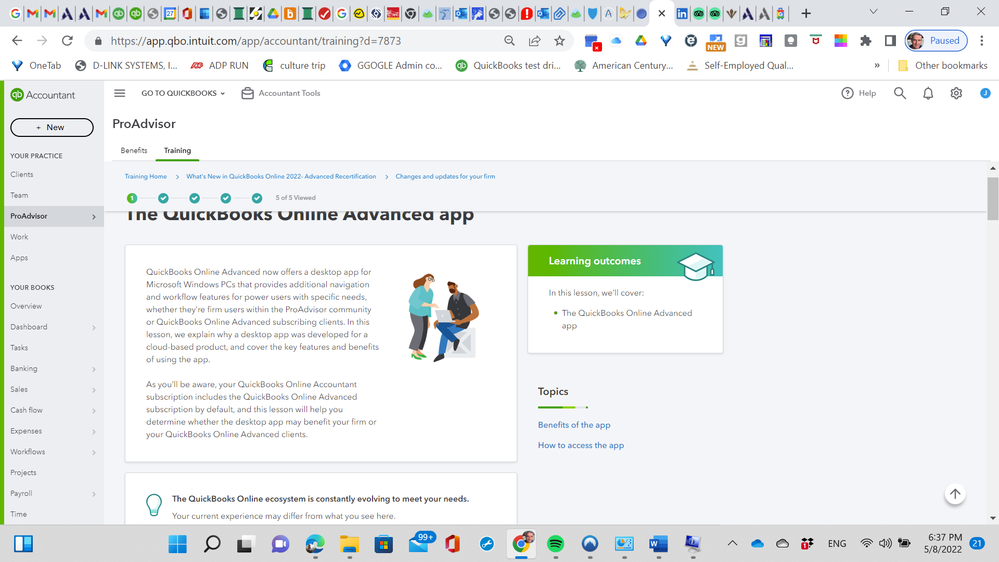The image size is (999, 562).
Task: Open the clock showing 6:37 PM
Action: [x=945, y=544]
